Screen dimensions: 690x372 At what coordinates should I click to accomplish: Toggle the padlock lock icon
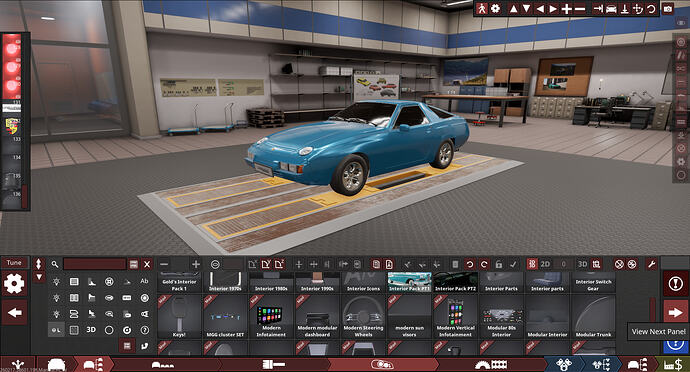tap(499, 264)
